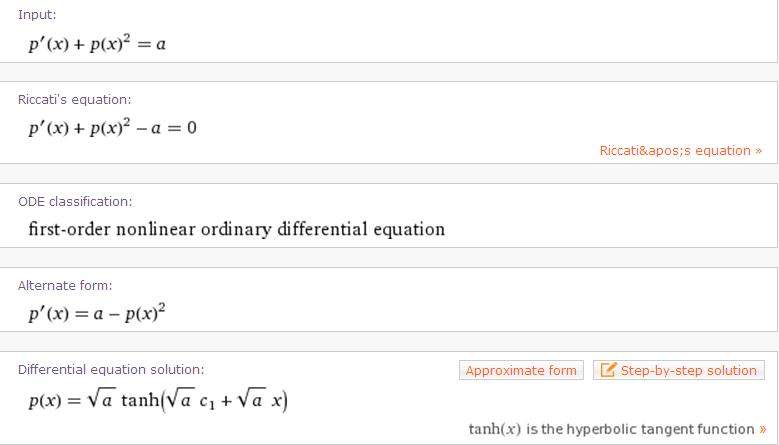Click the "Riccati's equation:" pod heading
This screenshot has height=445, width=779.
[x=74, y=100]
